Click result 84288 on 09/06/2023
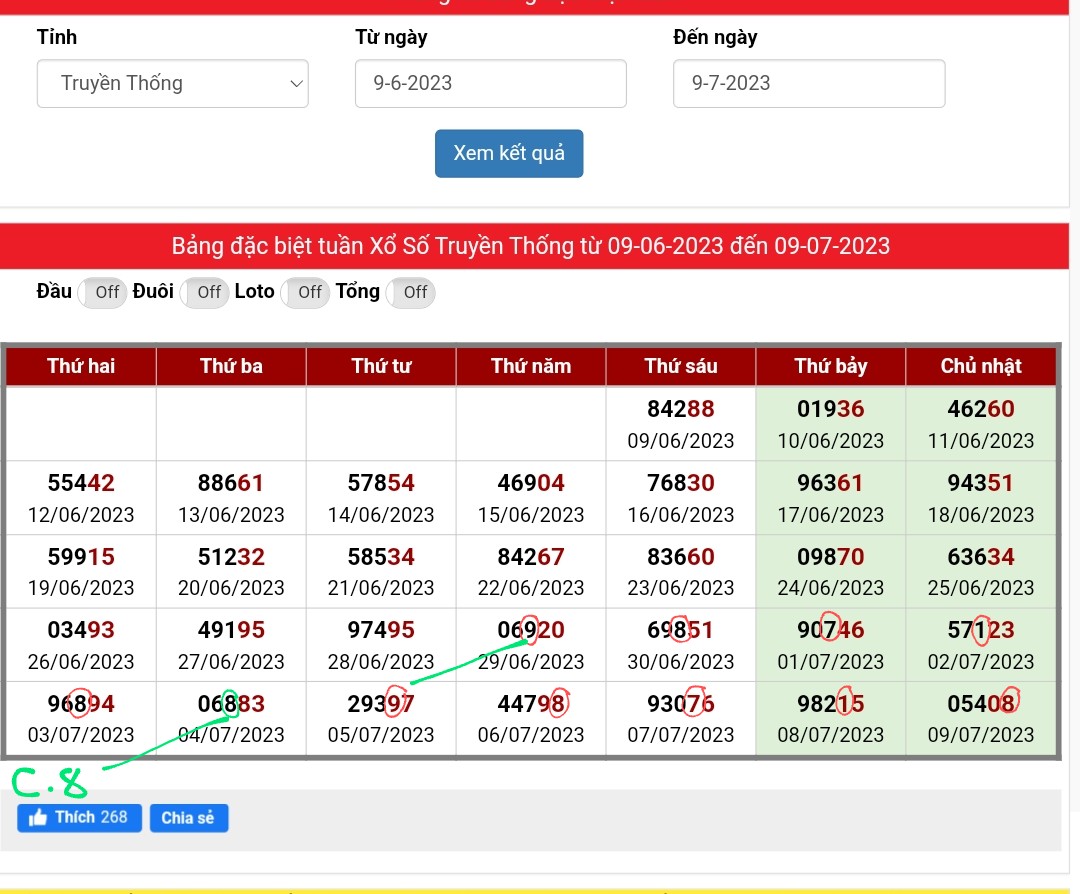Screen dimensions: 1080x894 pyautogui.click(x=680, y=409)
